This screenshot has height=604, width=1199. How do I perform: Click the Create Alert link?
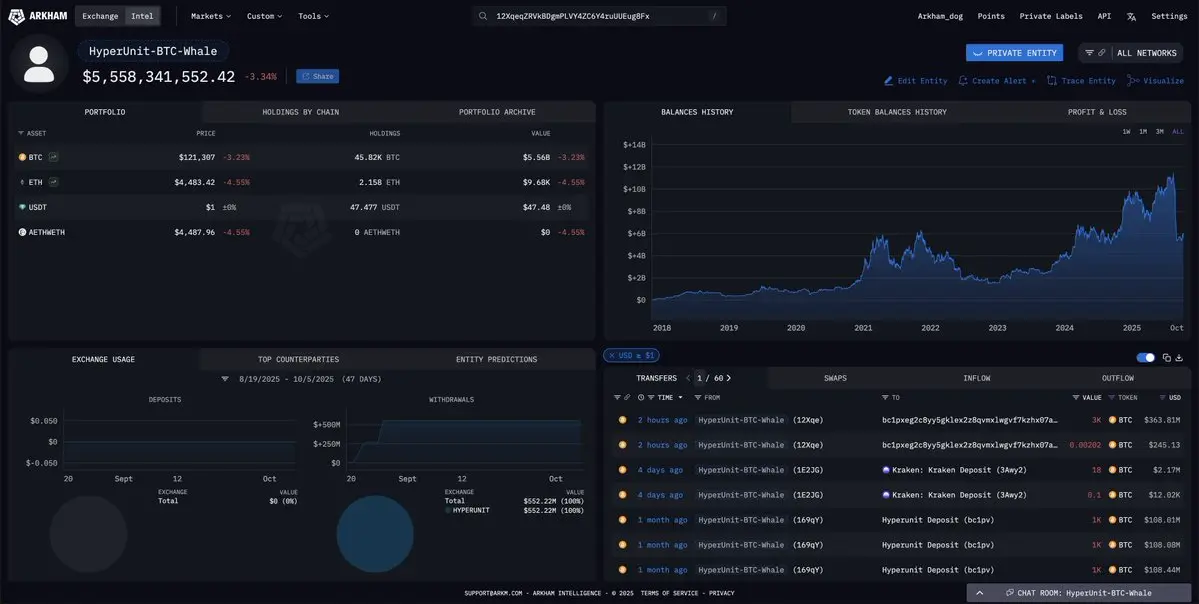997,80
